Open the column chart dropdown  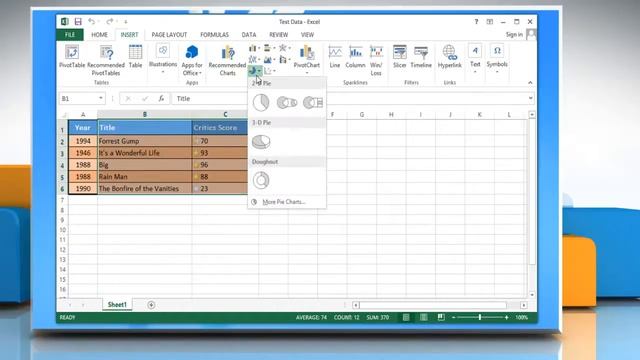pos(255,49)
